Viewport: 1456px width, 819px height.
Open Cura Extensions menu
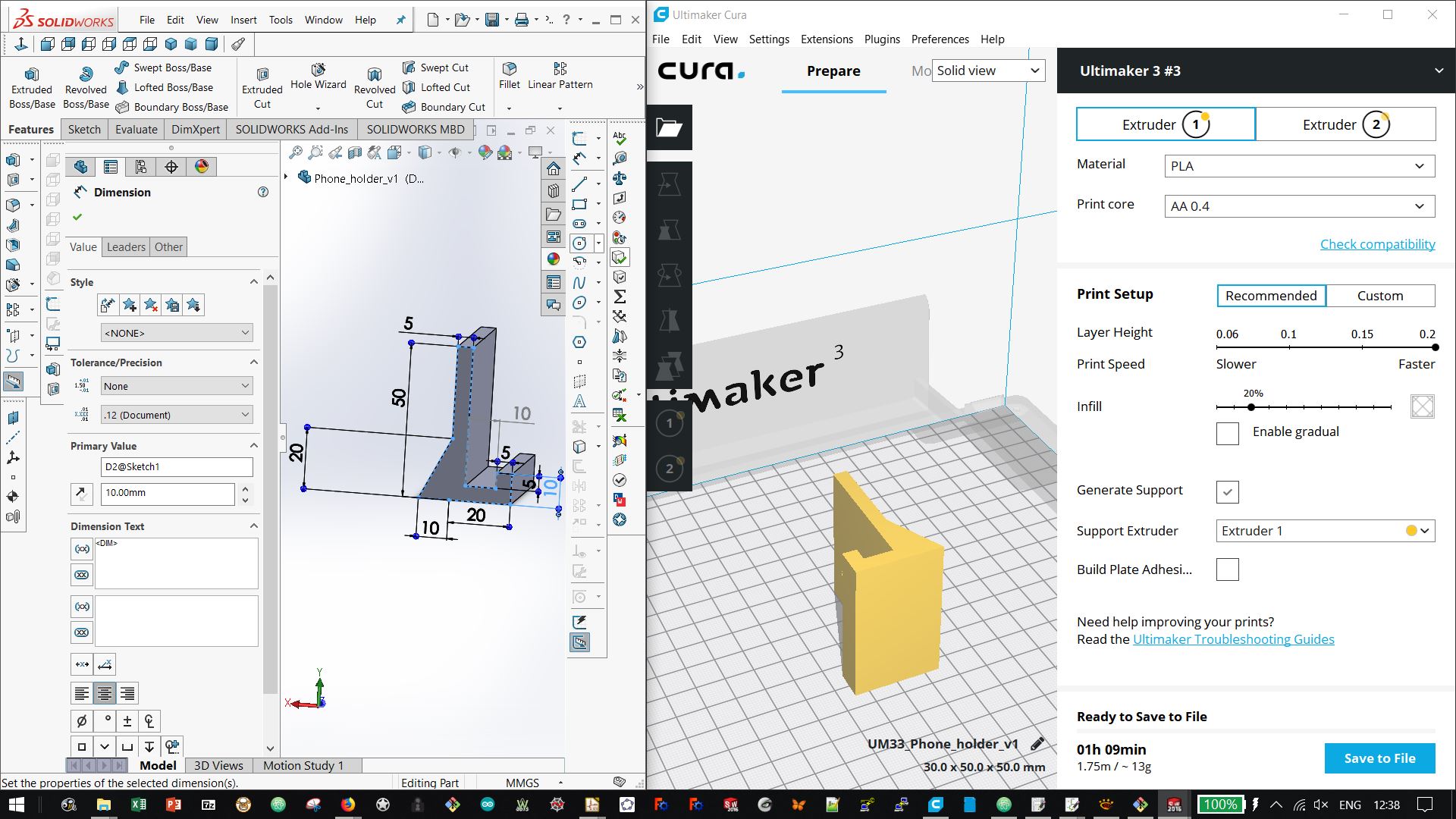click(x=827, y=39)
